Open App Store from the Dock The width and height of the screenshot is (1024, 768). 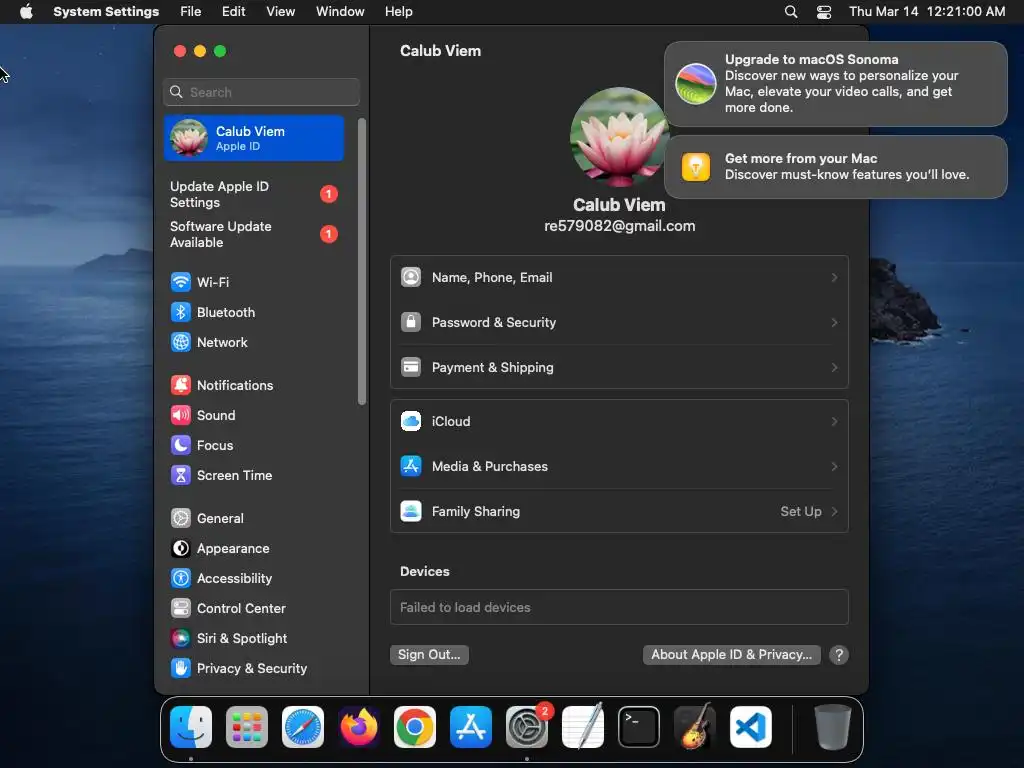point(471,727)
